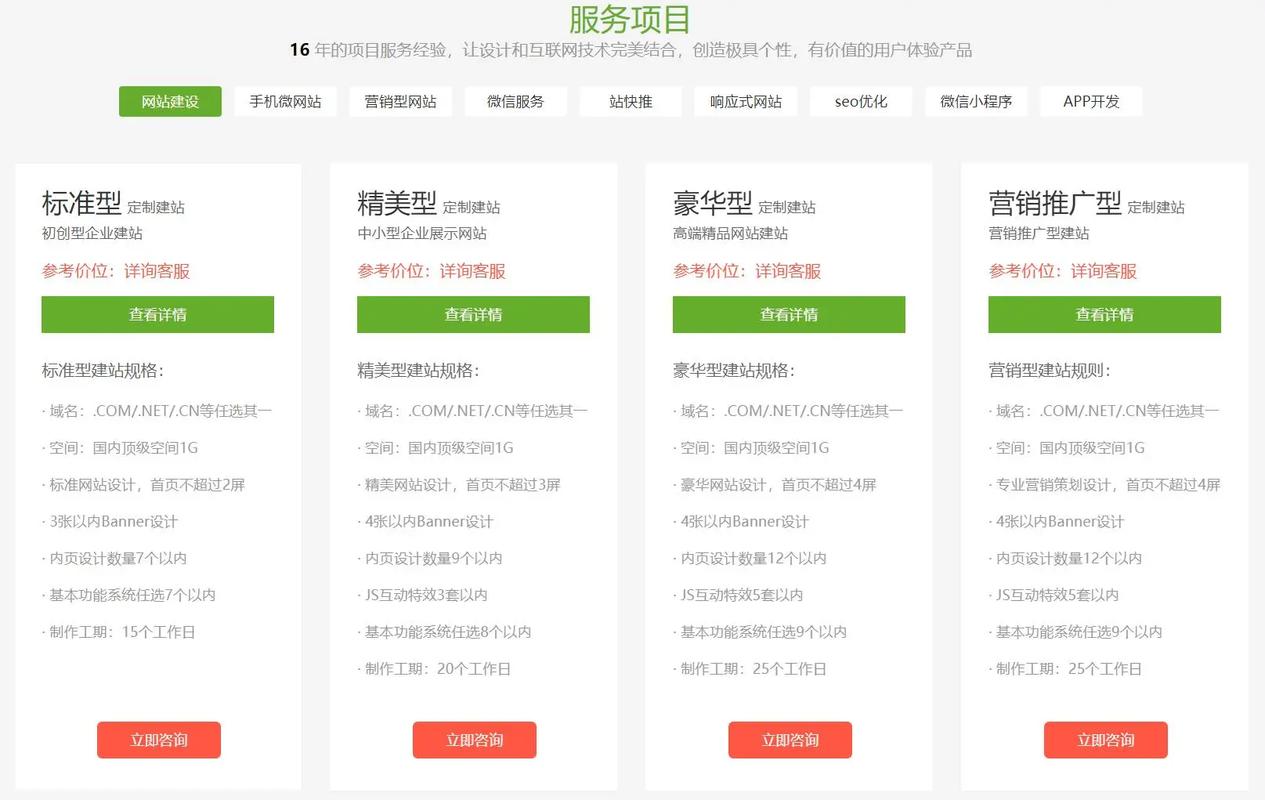Switch to the 手机微网站 tab
The height and width of the screenshot is (800, 1265).
click(285, 101)
